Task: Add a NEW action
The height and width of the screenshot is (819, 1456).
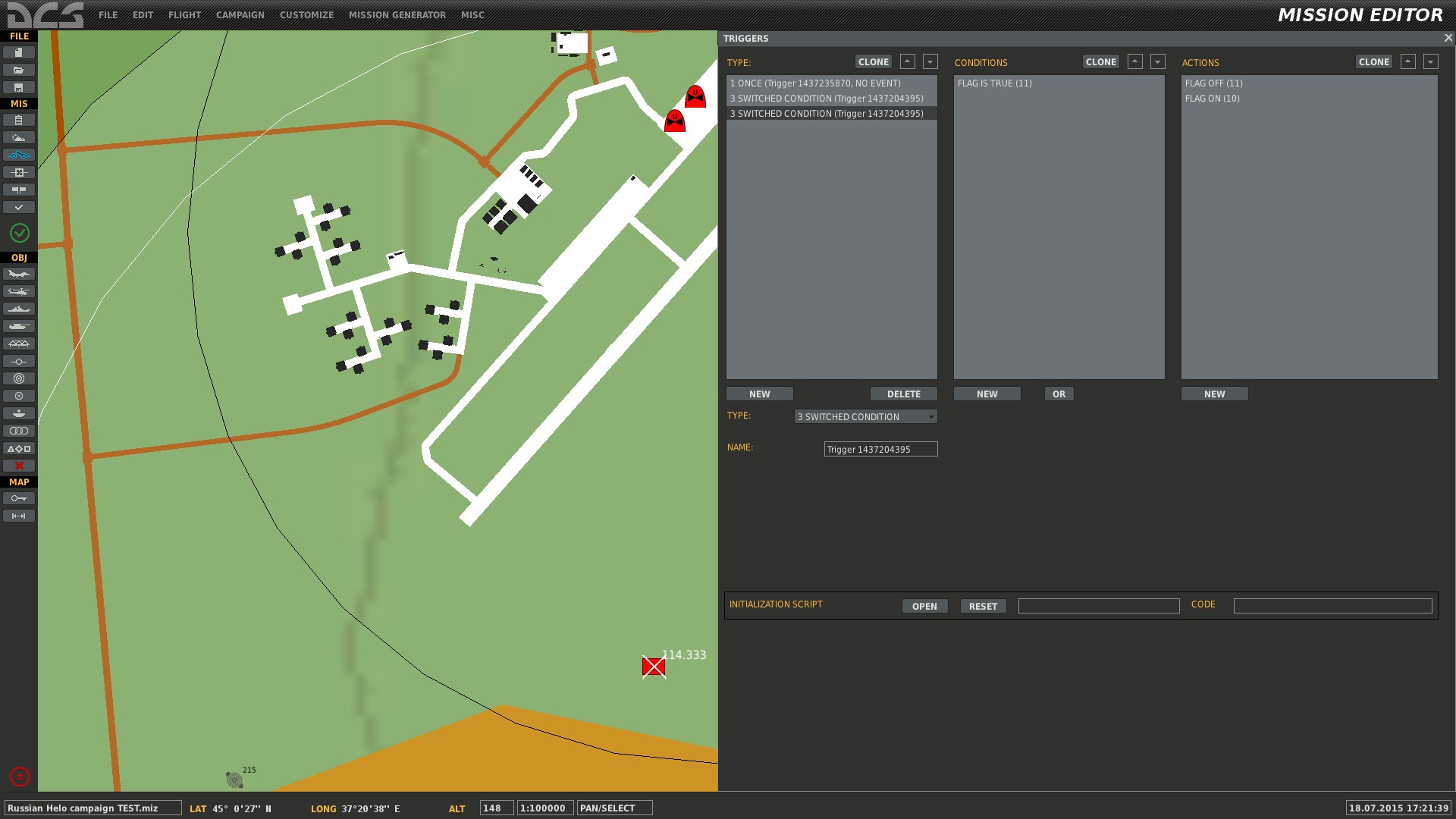Action: click(x=1215, y=394)
